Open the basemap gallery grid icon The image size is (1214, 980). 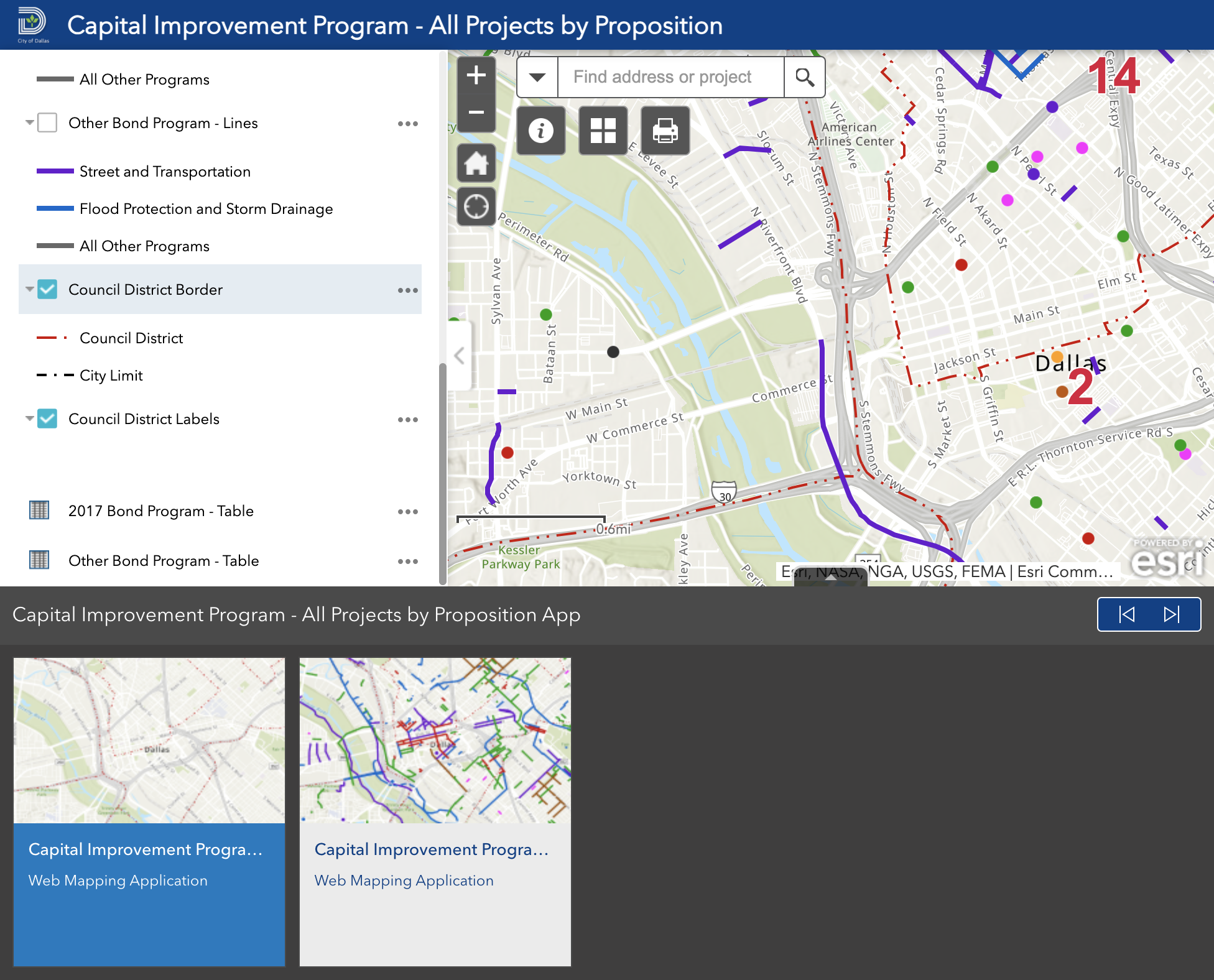[603, 131]
